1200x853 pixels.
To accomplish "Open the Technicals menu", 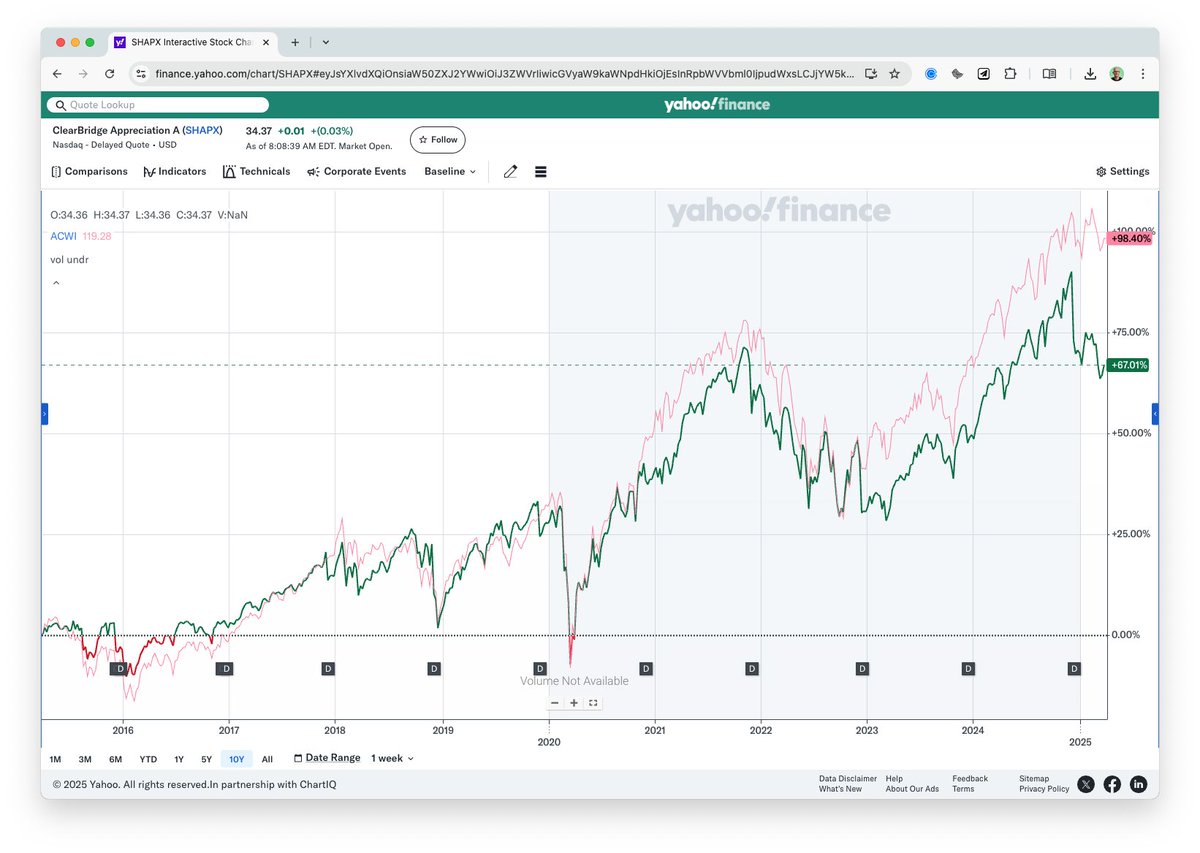I will (256, 172).
